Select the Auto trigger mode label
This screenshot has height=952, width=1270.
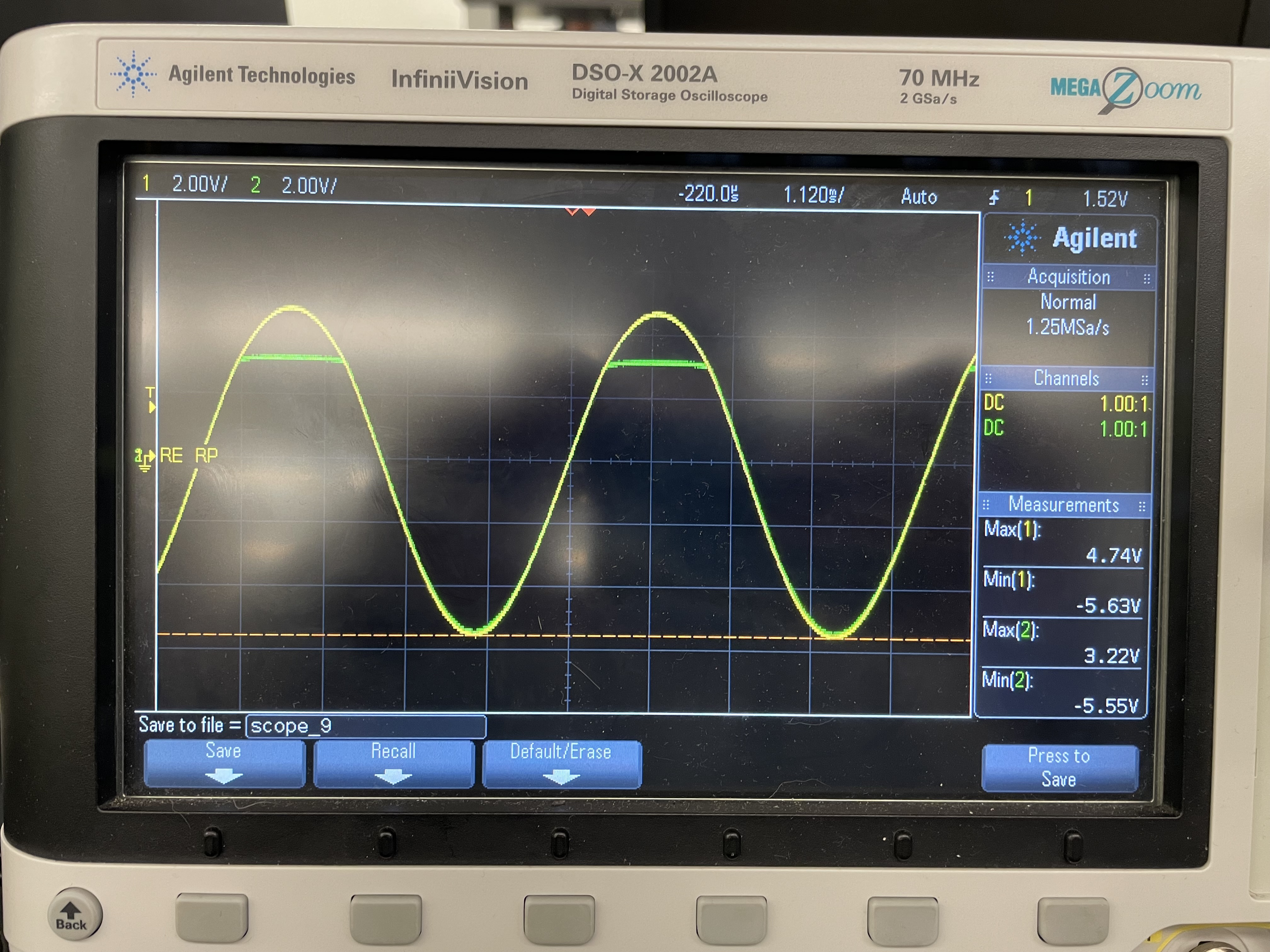pyautogui.click(x=918, y=197)
